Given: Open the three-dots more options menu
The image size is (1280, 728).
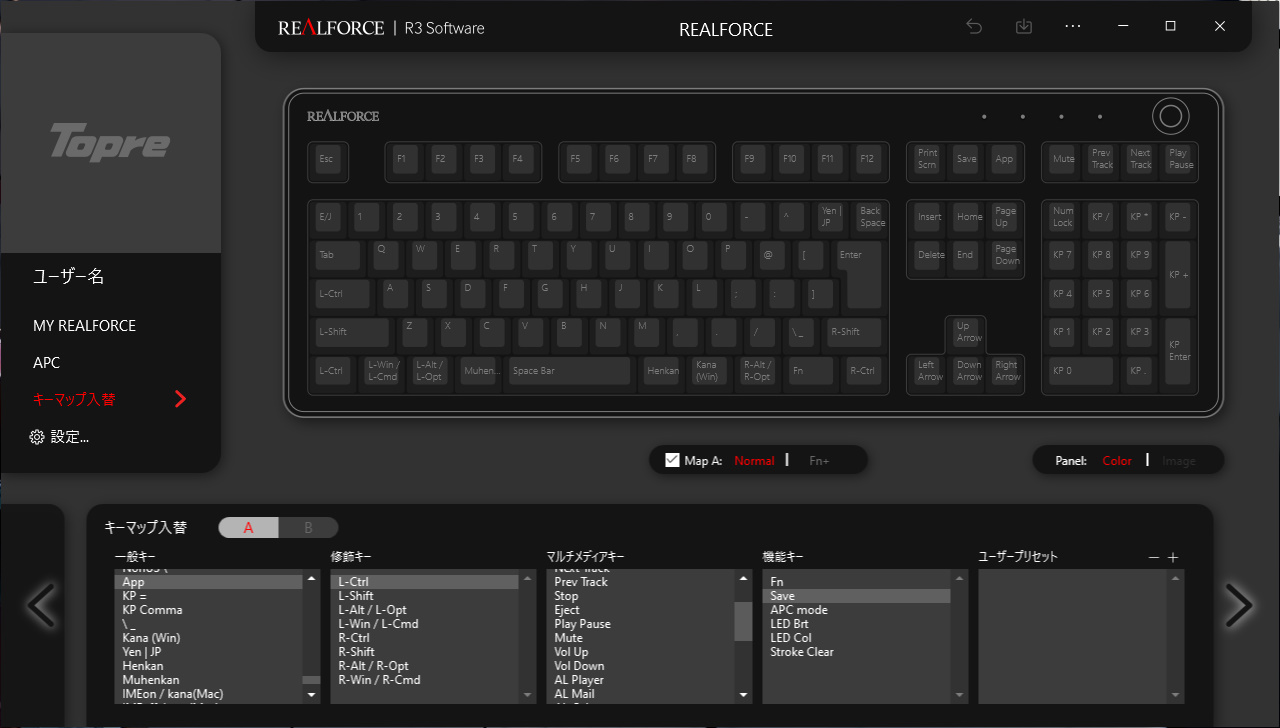Looking at the screenshot, I should [1073, 27].
